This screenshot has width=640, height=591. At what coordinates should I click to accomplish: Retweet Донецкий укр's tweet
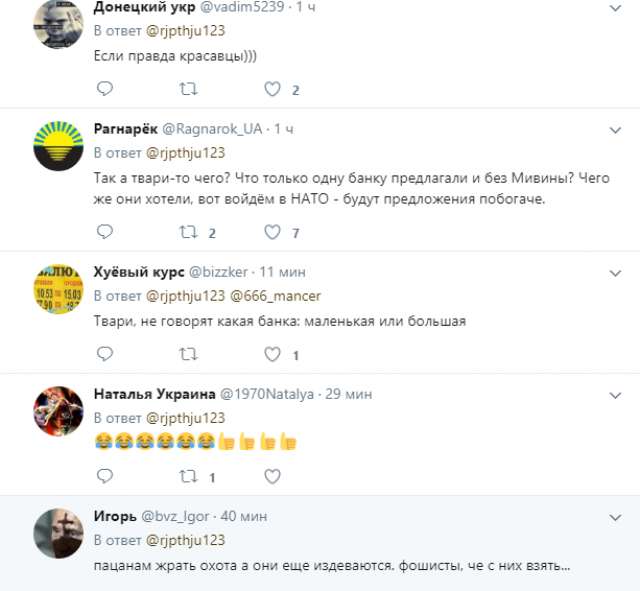coord(187,90)
